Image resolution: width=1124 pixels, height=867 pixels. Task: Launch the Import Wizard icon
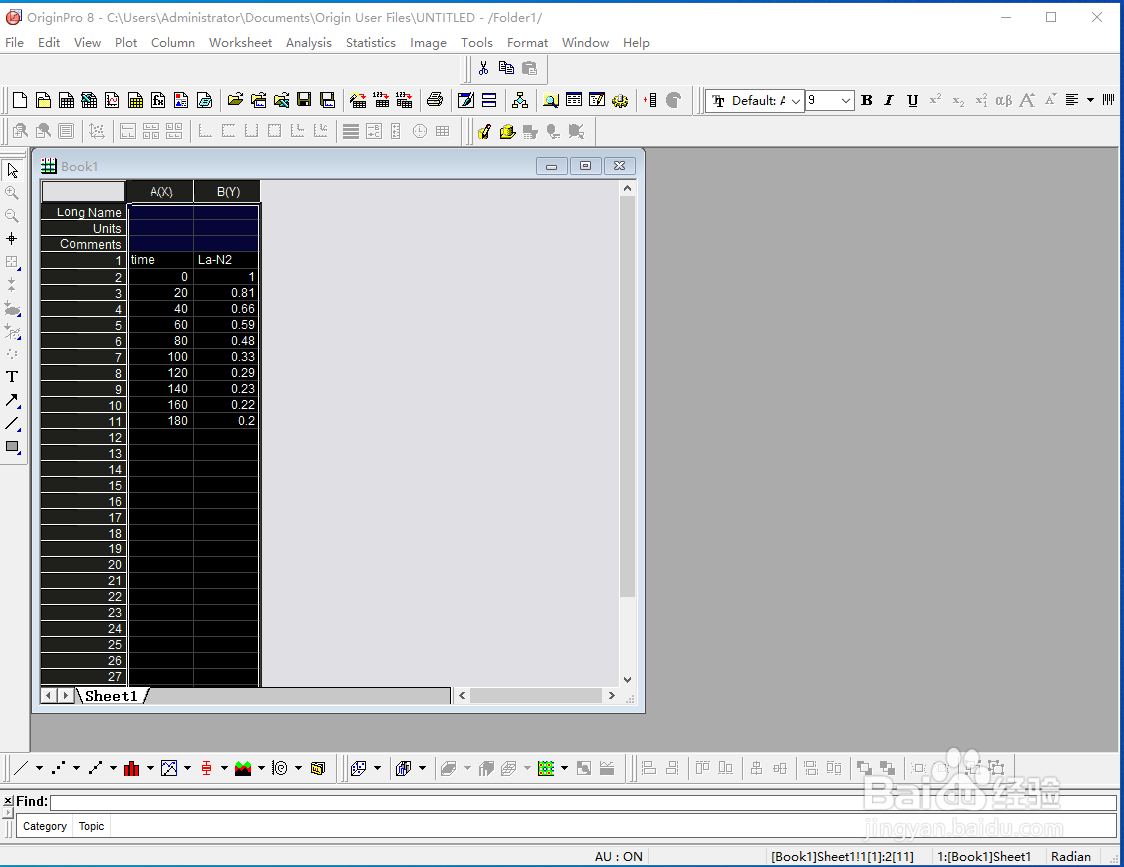coord(358,100)
